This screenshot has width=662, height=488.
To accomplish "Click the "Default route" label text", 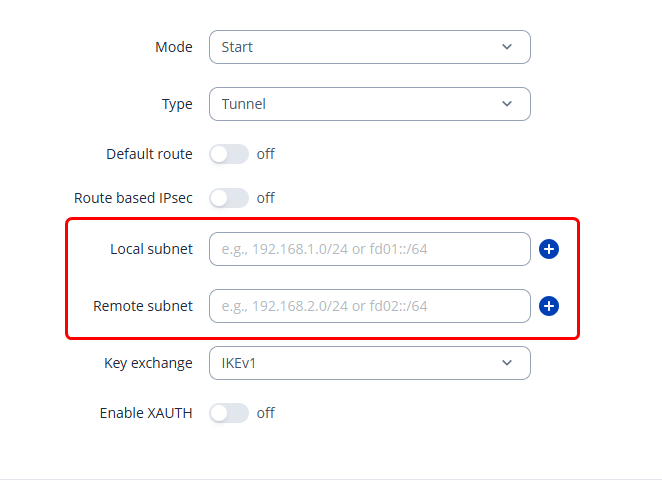I will 149,154.
